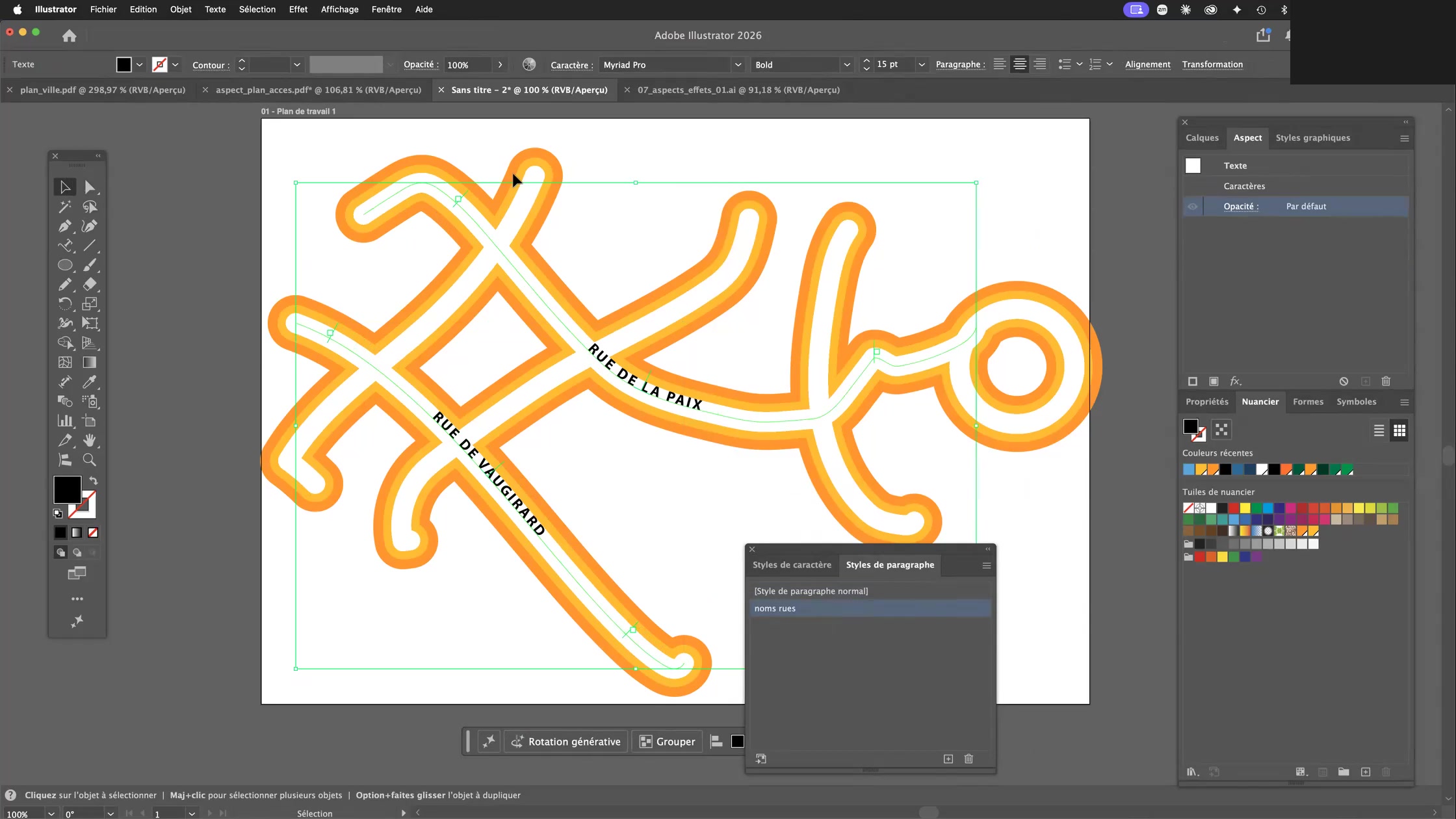Viewport: 1456px width, 819px height.
Task: Pick the Curvature tool
Action: (90, 226)
